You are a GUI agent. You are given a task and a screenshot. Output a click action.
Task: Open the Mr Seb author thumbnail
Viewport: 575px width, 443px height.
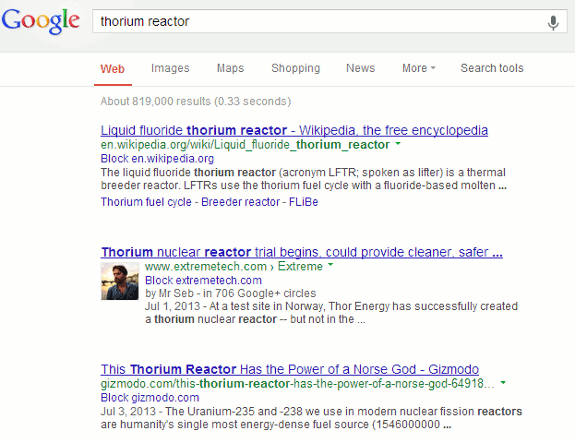(120, 281)
